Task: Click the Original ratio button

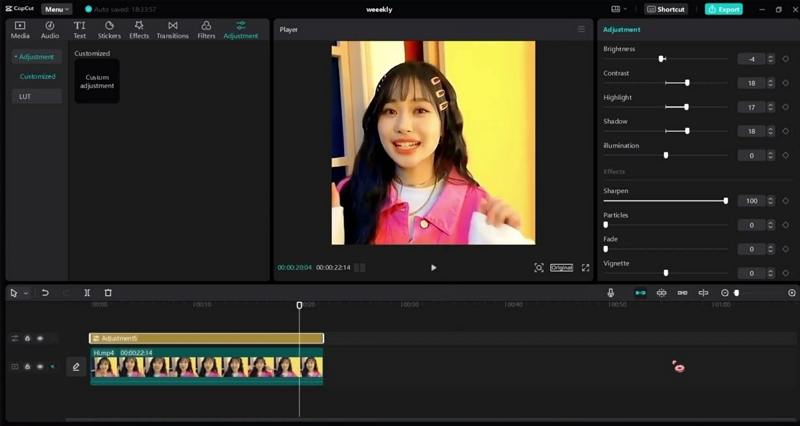Action: (x=561, y=267)
